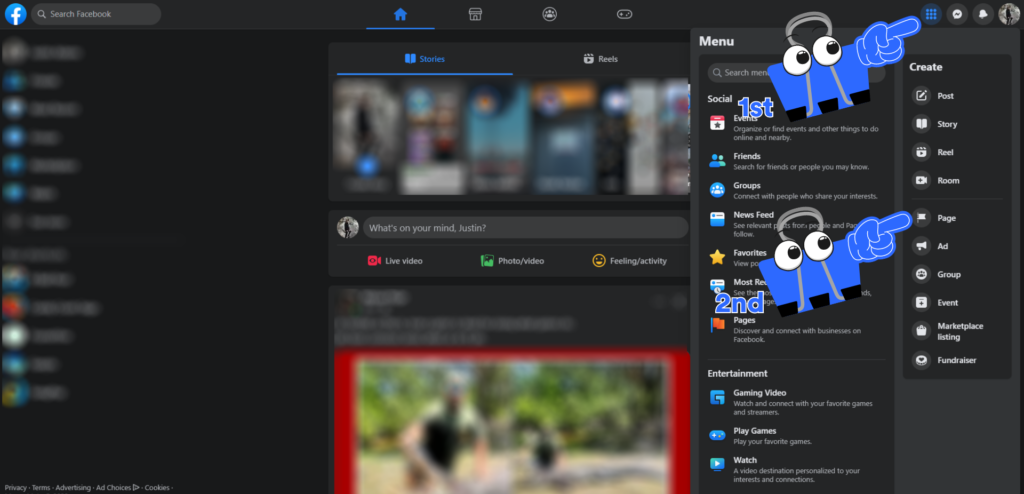Create a new Group
1024x494 pixels.
coord(957,274)
